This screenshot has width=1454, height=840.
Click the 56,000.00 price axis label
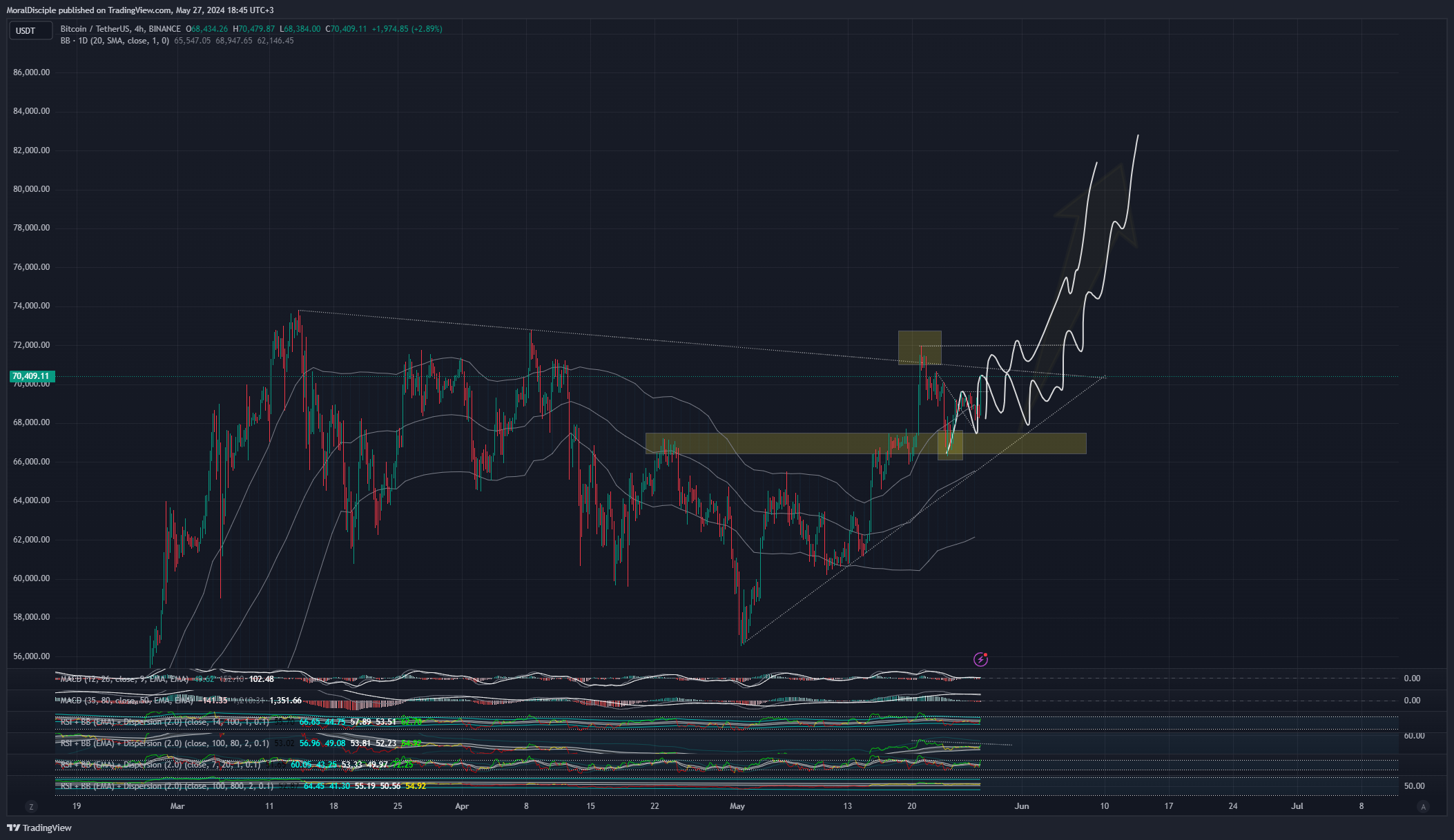click(32, 656)
